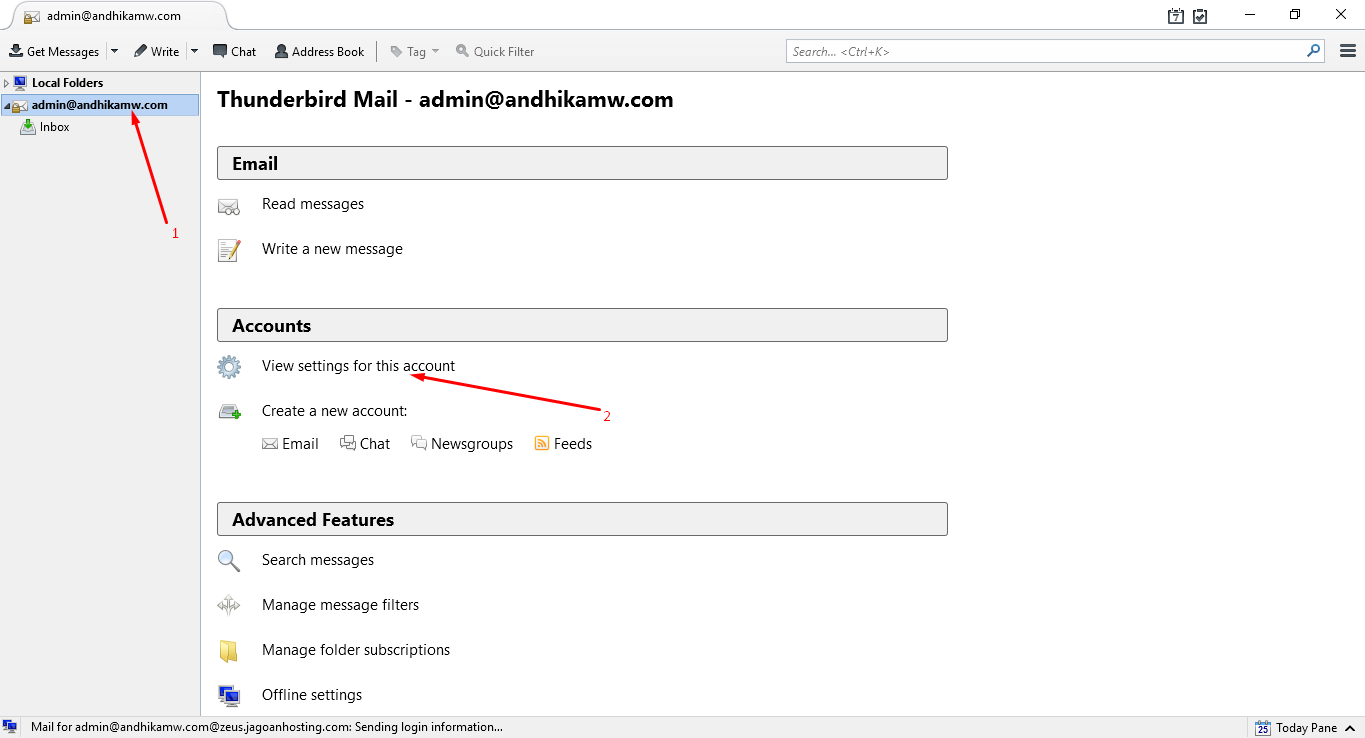The height and width of the screenshot is (738, 1365).
Task: Select admin@andhikamw.com account in folder pane
Action: tap(100, 105)
